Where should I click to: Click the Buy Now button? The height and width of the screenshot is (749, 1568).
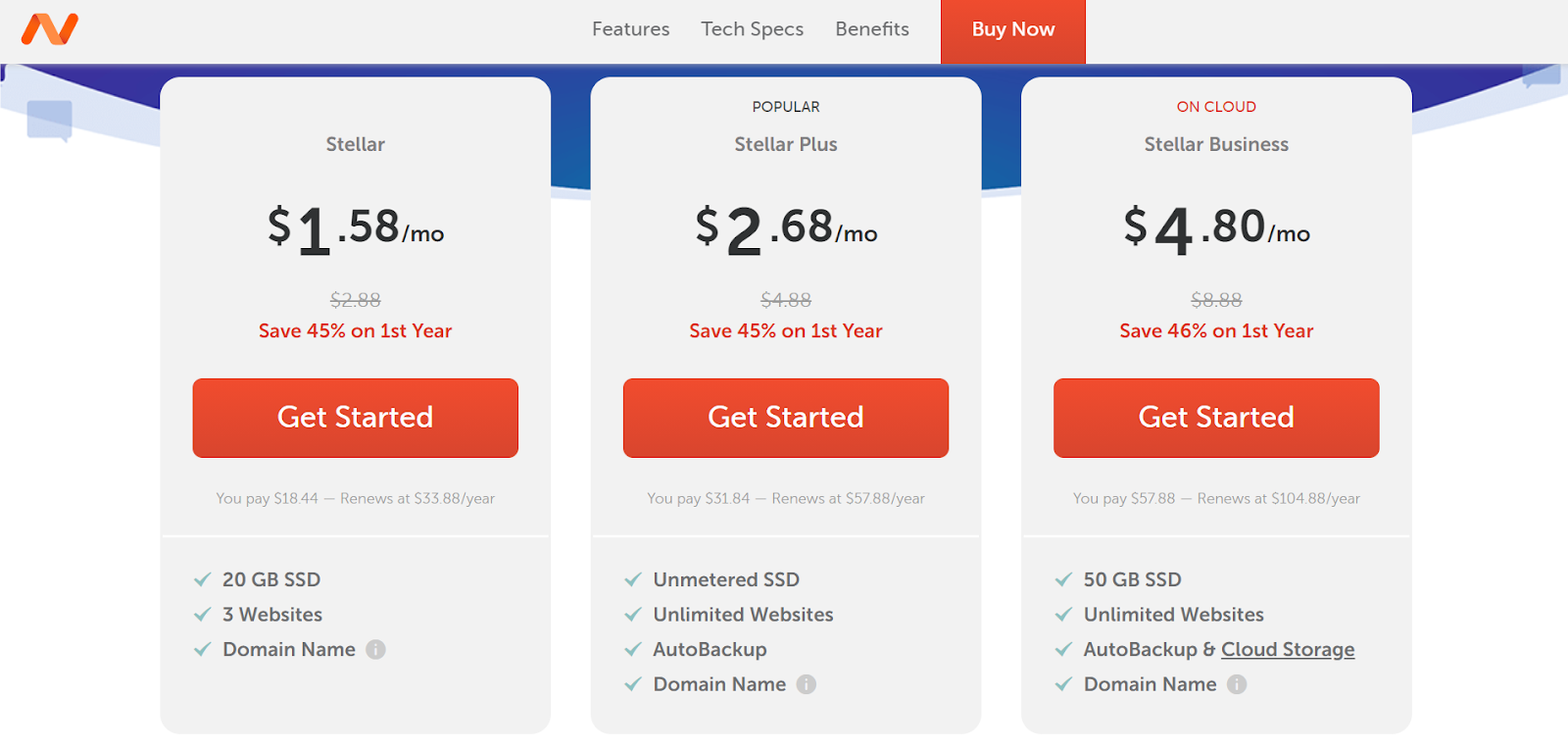1013,31
